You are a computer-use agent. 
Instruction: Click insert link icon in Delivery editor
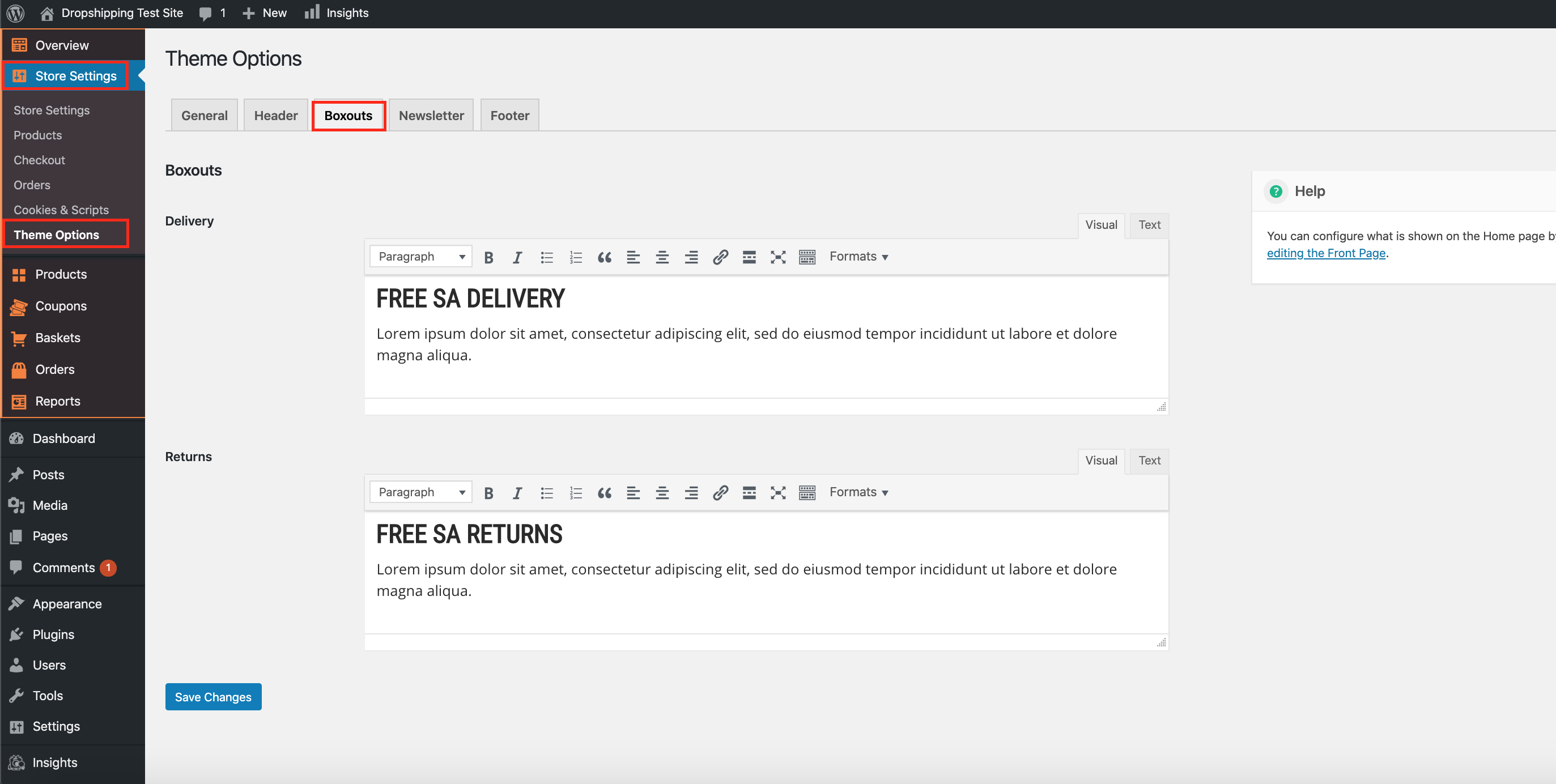point(720,257)
